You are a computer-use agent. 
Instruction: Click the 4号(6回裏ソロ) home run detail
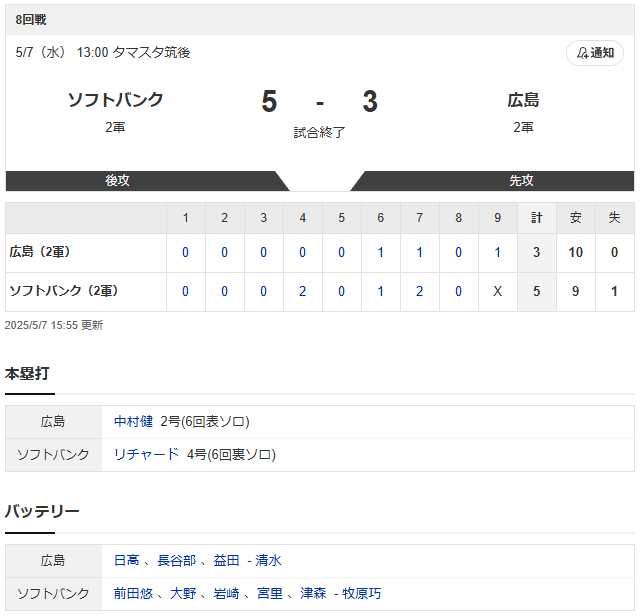pos(231,454)
